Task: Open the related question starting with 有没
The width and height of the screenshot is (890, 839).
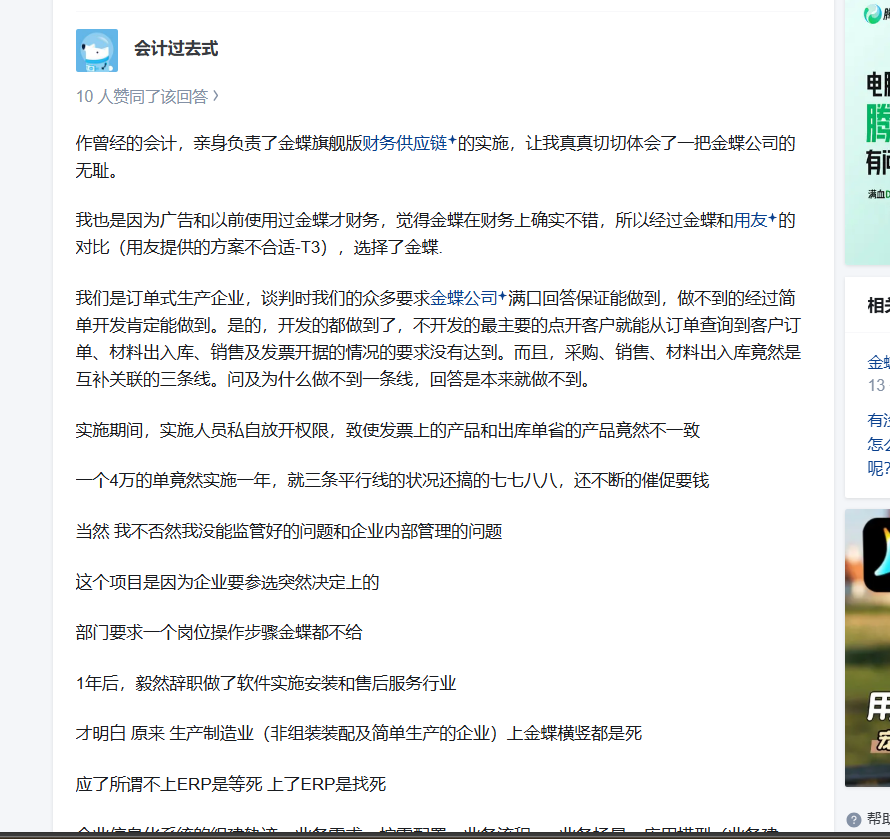Action: click(878, 444)
